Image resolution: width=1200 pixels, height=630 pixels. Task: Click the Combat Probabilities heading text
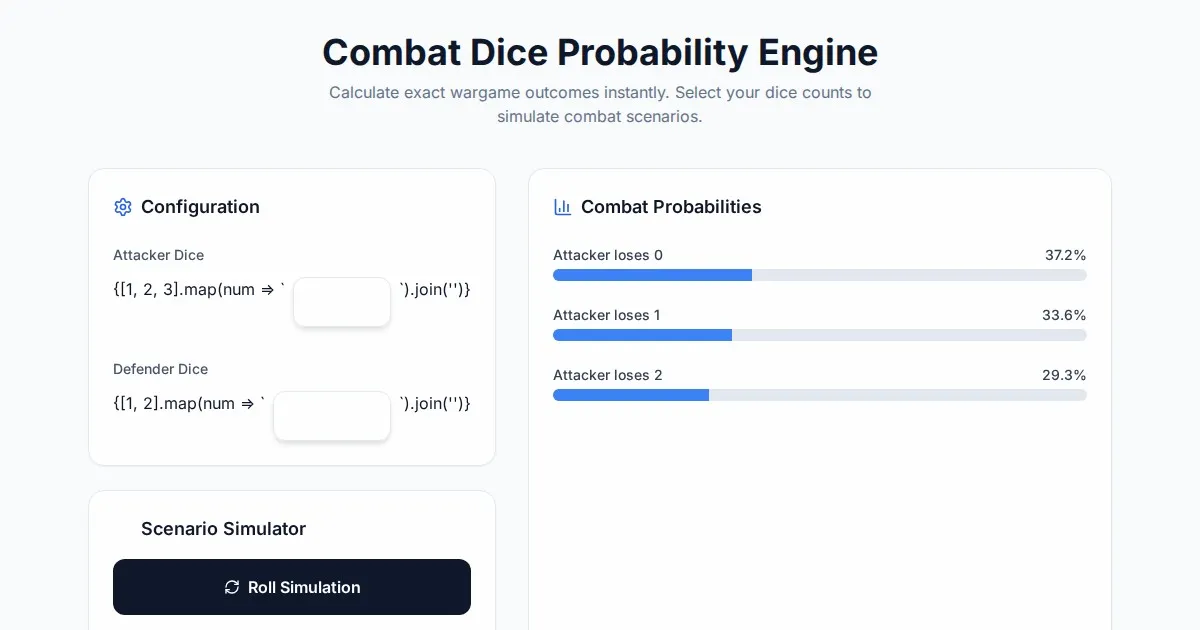[x=671, y=207]
